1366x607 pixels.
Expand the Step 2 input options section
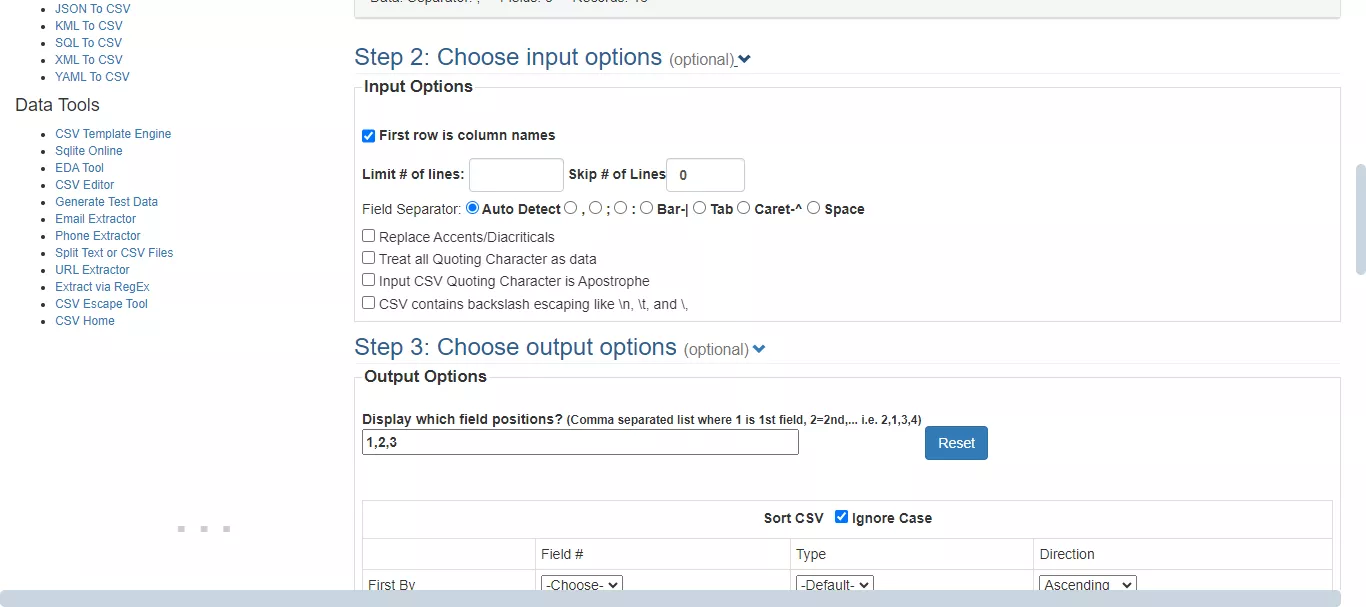pos(743,60)
